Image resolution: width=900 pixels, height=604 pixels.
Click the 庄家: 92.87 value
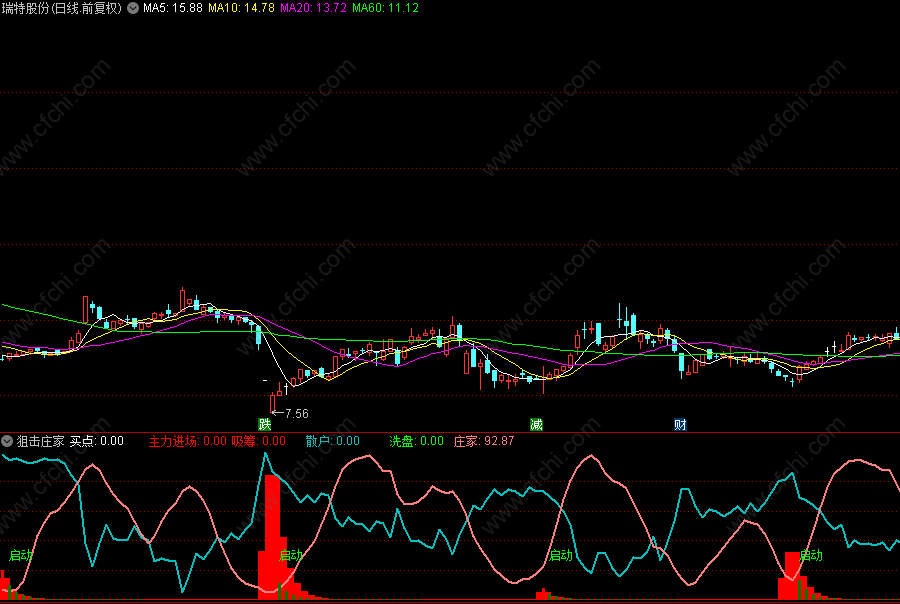(x=484, y=441)
